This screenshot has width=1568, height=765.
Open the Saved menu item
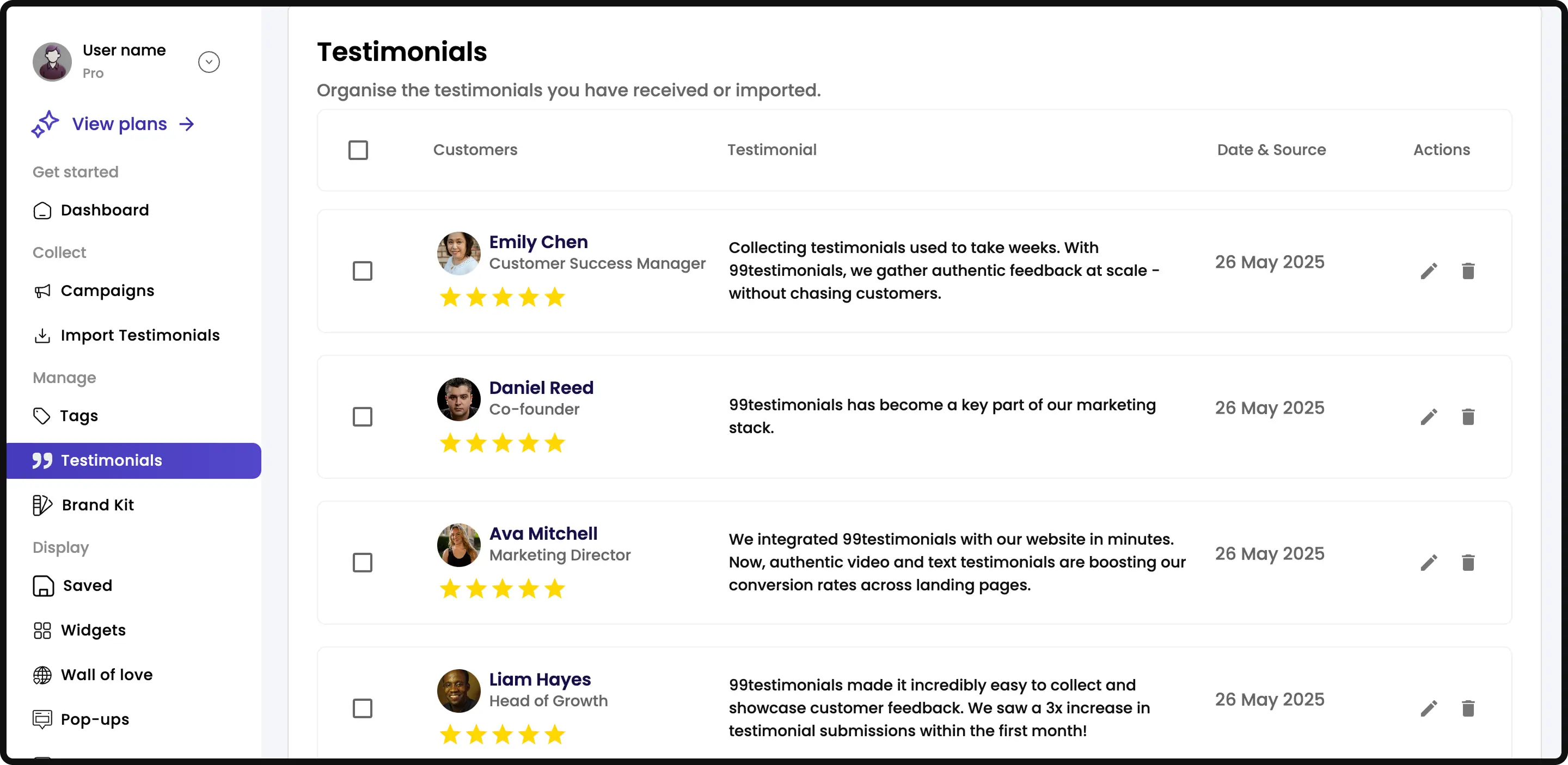(87, 585)
